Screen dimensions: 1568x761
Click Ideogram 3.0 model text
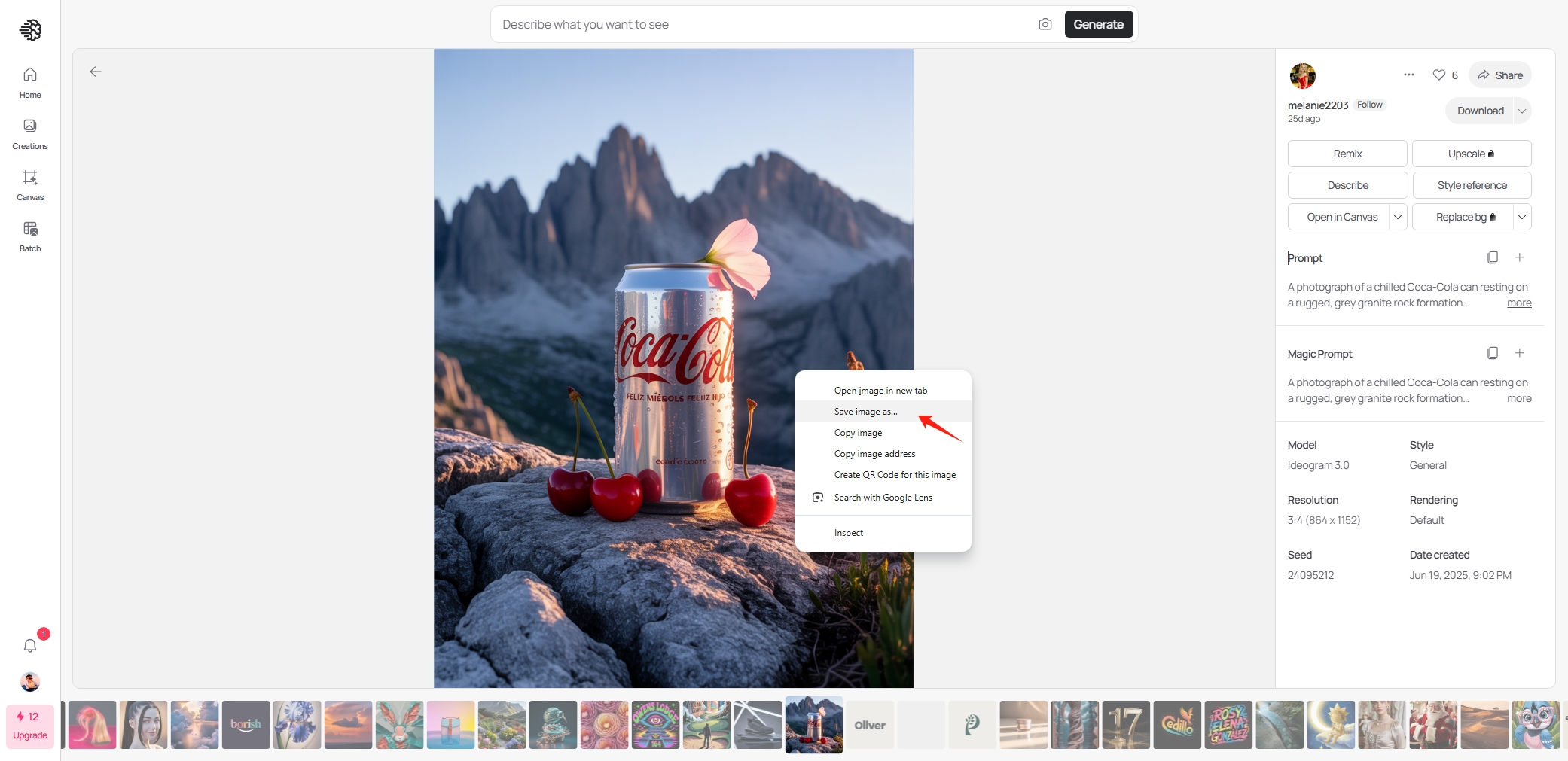1318,465
